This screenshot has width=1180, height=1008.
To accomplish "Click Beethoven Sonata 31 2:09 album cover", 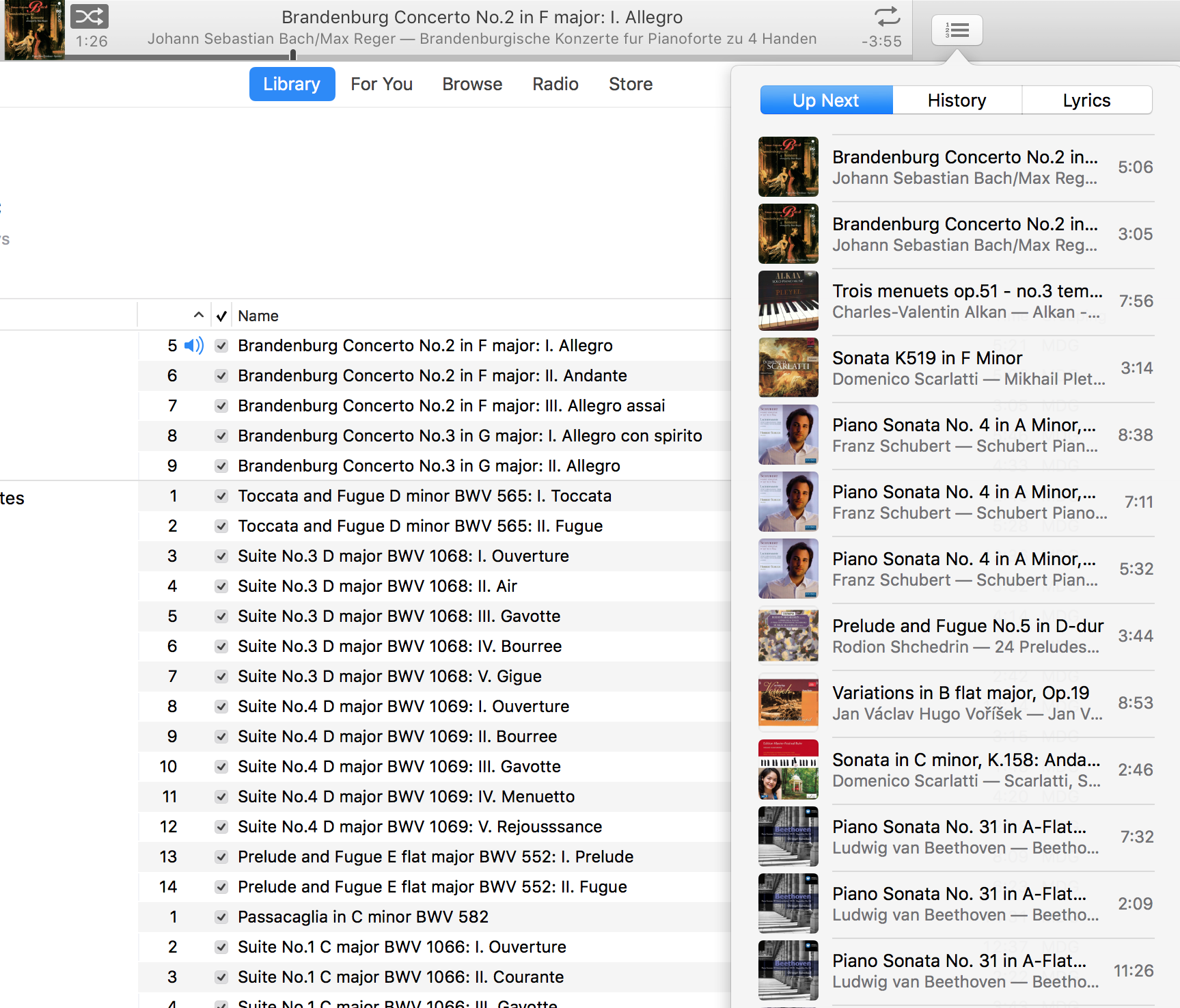I will pyautogui.click(x=788, y=903).
